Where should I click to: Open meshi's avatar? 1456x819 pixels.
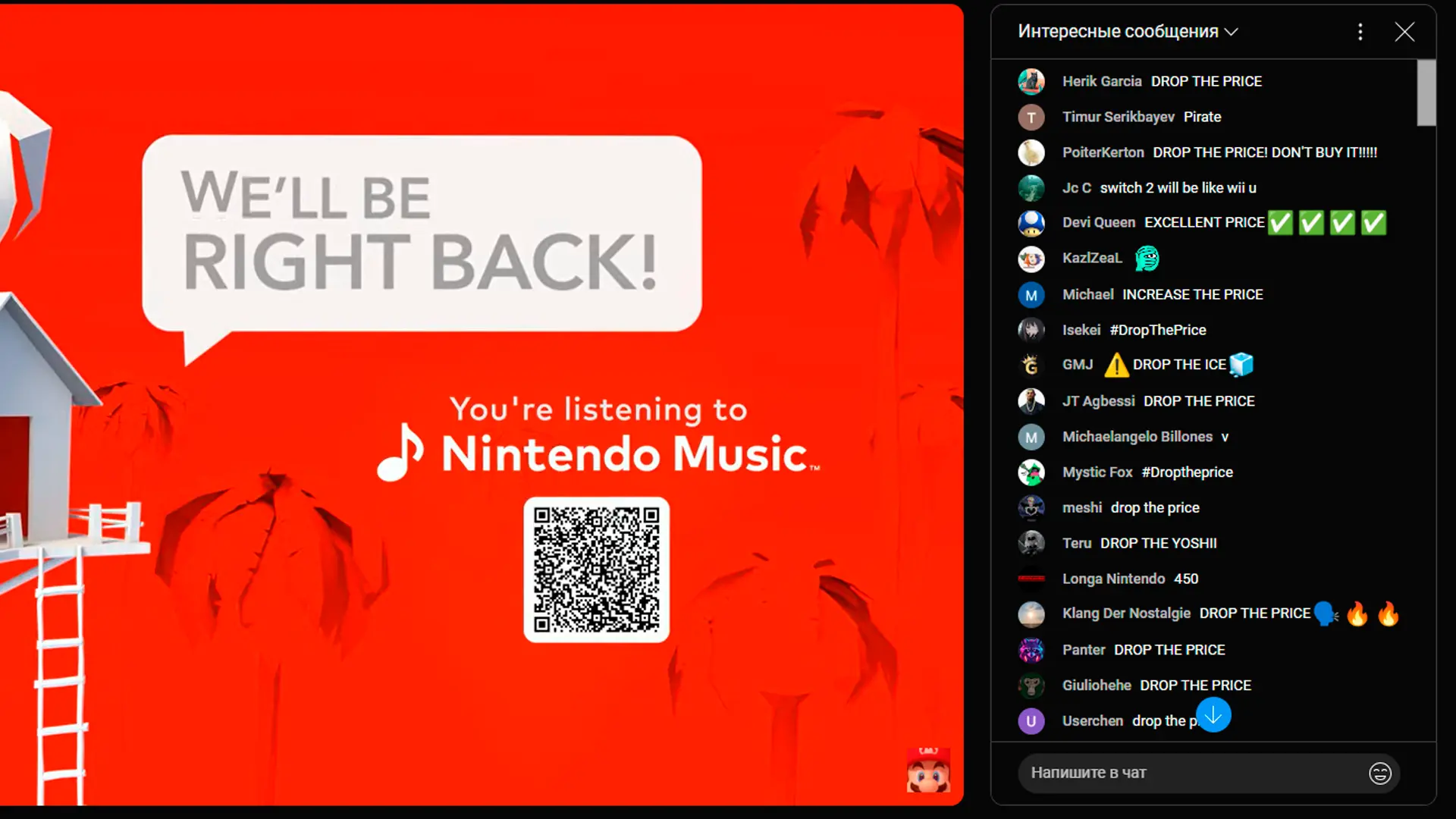1031,508
